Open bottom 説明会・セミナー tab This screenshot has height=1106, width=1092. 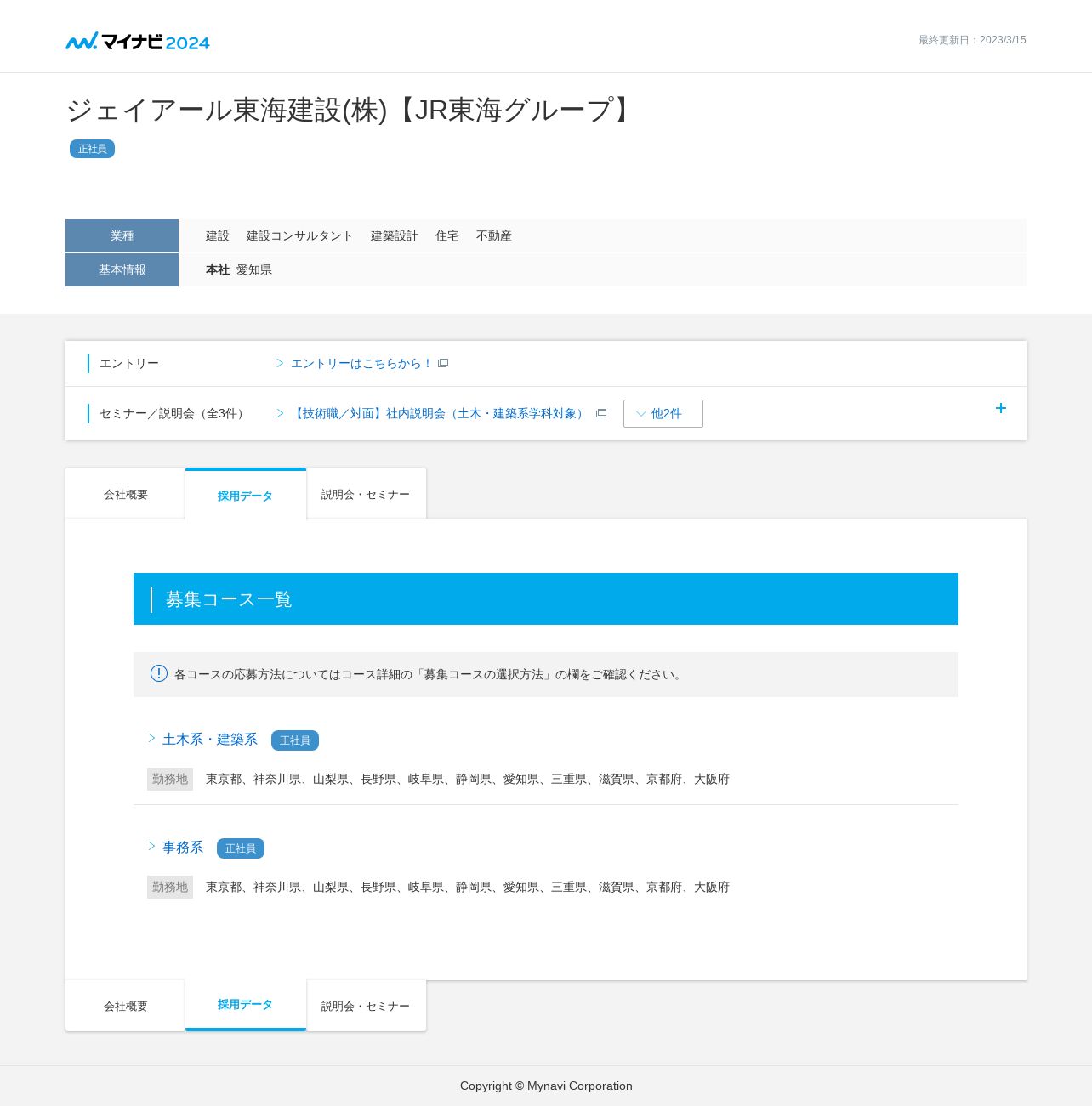click(x=366, y=1006)
